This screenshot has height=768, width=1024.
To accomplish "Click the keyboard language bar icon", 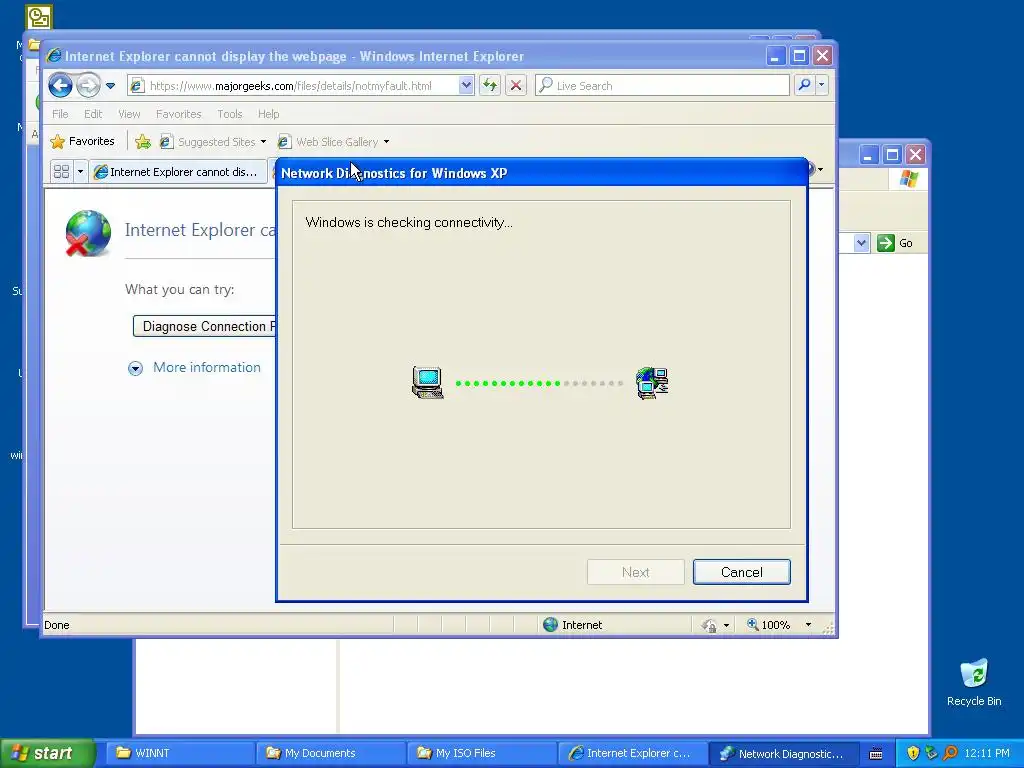I will coord(876,754).
